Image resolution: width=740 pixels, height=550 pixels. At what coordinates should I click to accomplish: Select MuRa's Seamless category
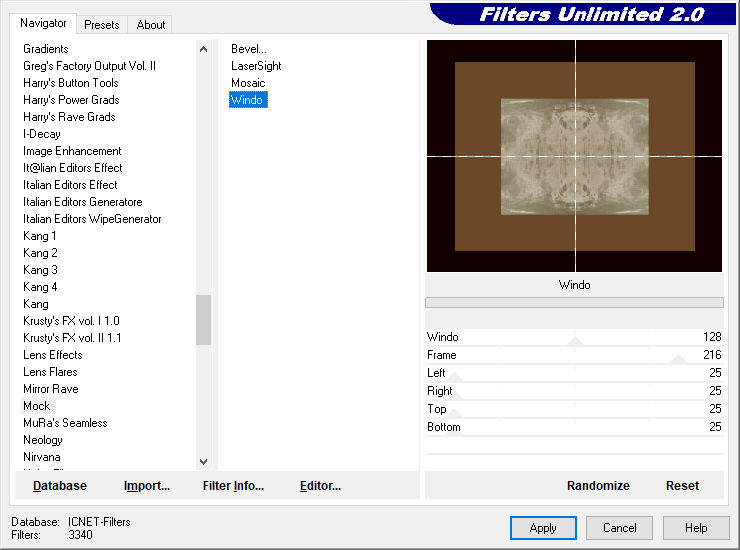click(65, 423)
